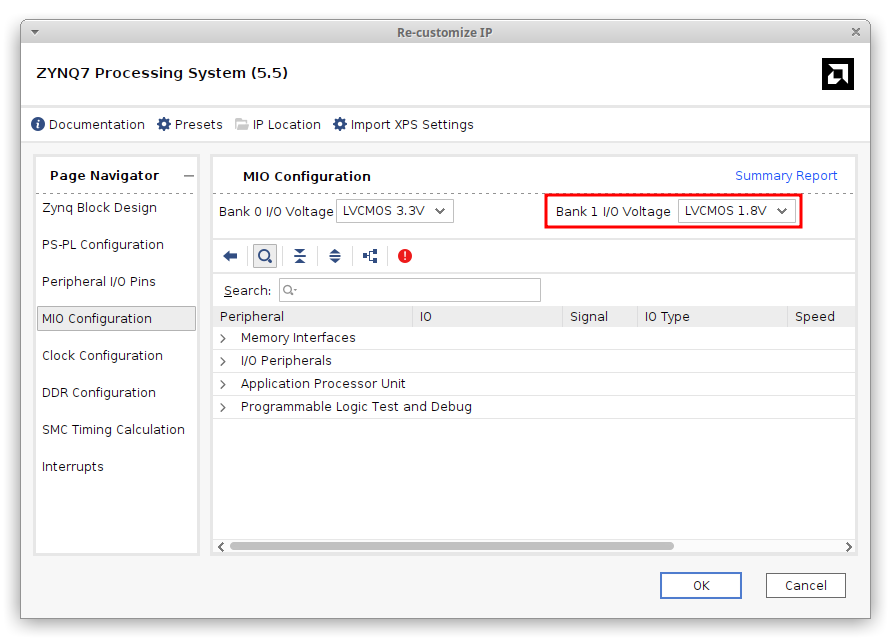
Task: Toggle the search magnifier toolbar icon
Action: pyautogui.click(x=264, y=256)
